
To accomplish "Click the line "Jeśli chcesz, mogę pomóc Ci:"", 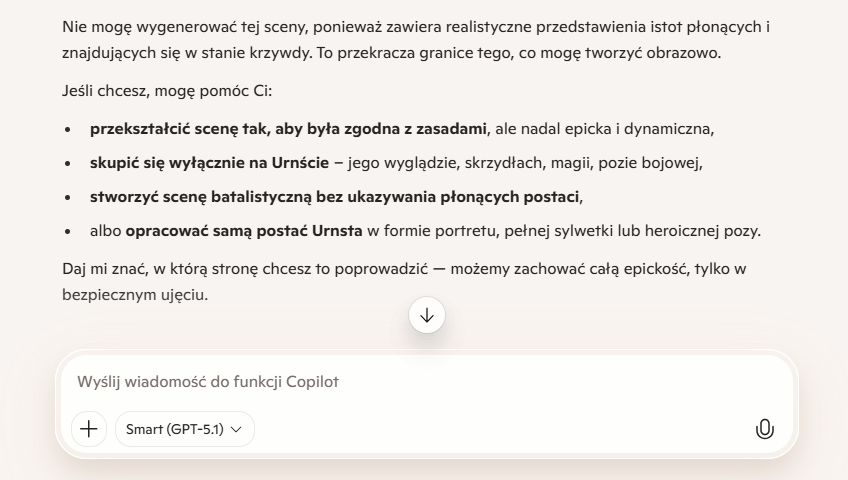I will [x=166, y=92].
